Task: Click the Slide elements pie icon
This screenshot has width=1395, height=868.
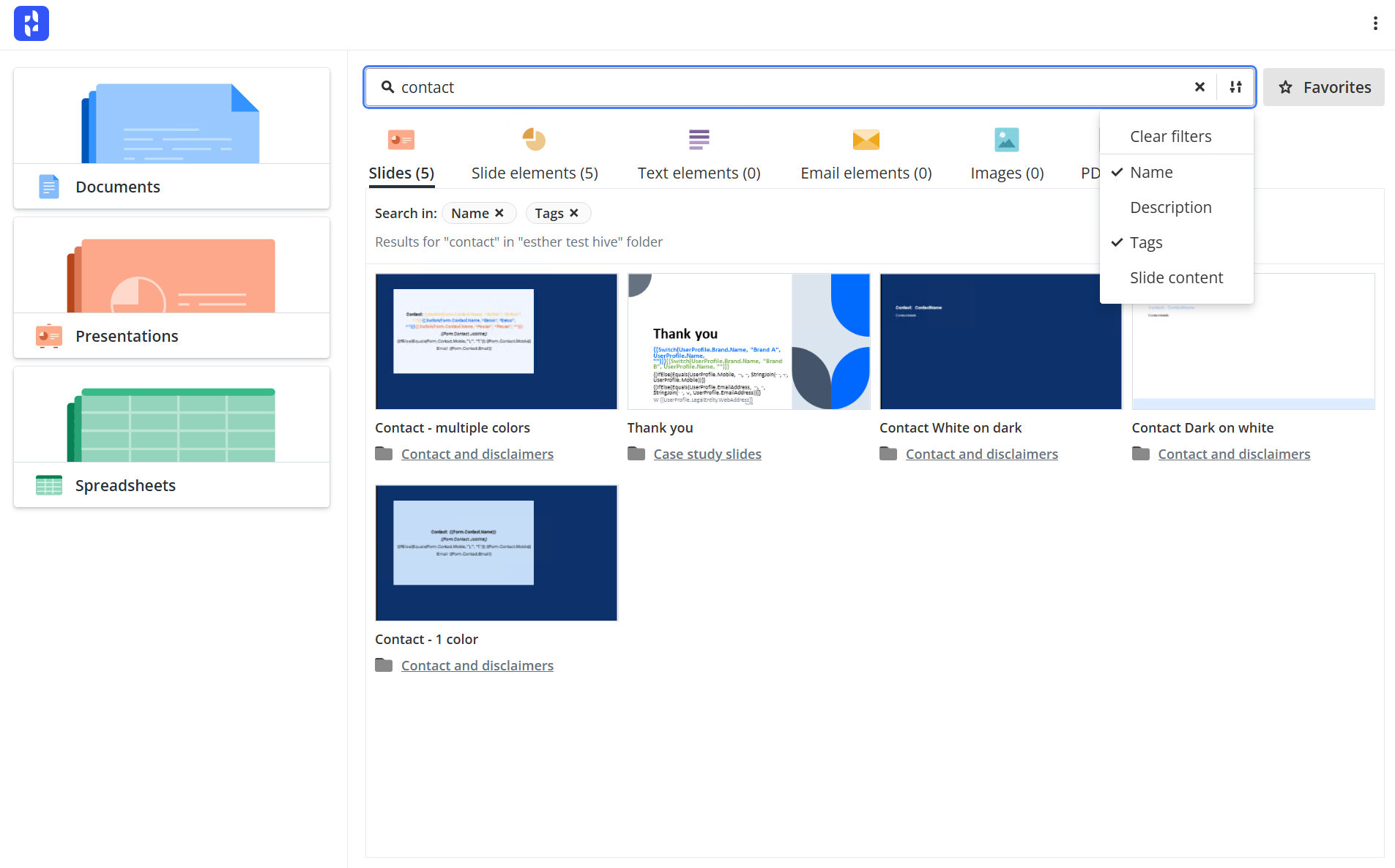Action: (535, 139)
